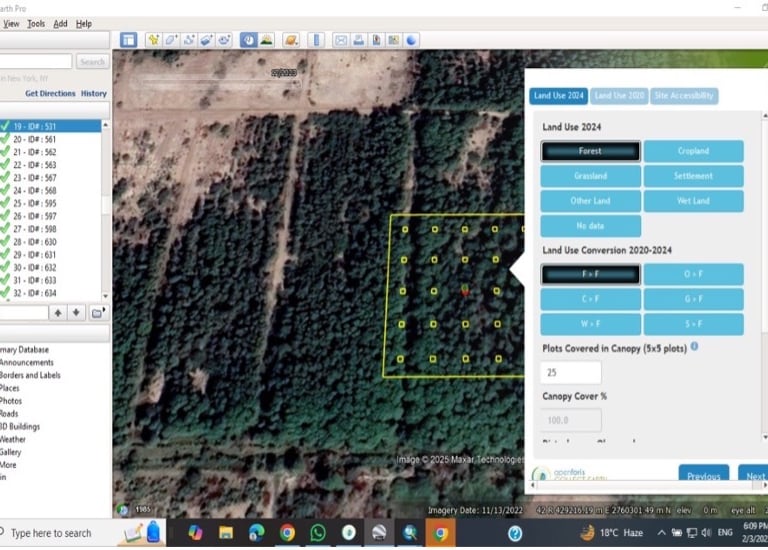Image resolution: width=768 pixels, height=550 pixels.
Task: Click the Google Earth Pro taskbar icon
Action: pos(379,533)
